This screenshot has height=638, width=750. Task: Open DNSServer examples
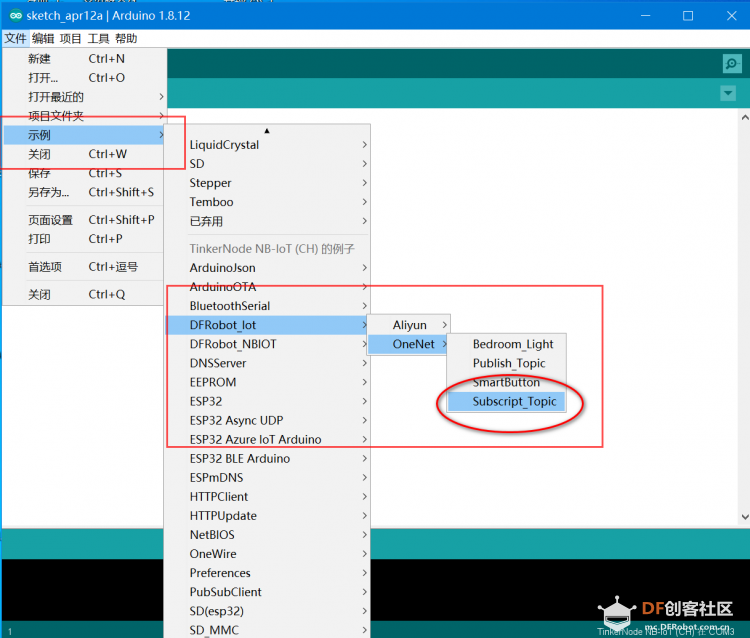click(x=267, y=363)
